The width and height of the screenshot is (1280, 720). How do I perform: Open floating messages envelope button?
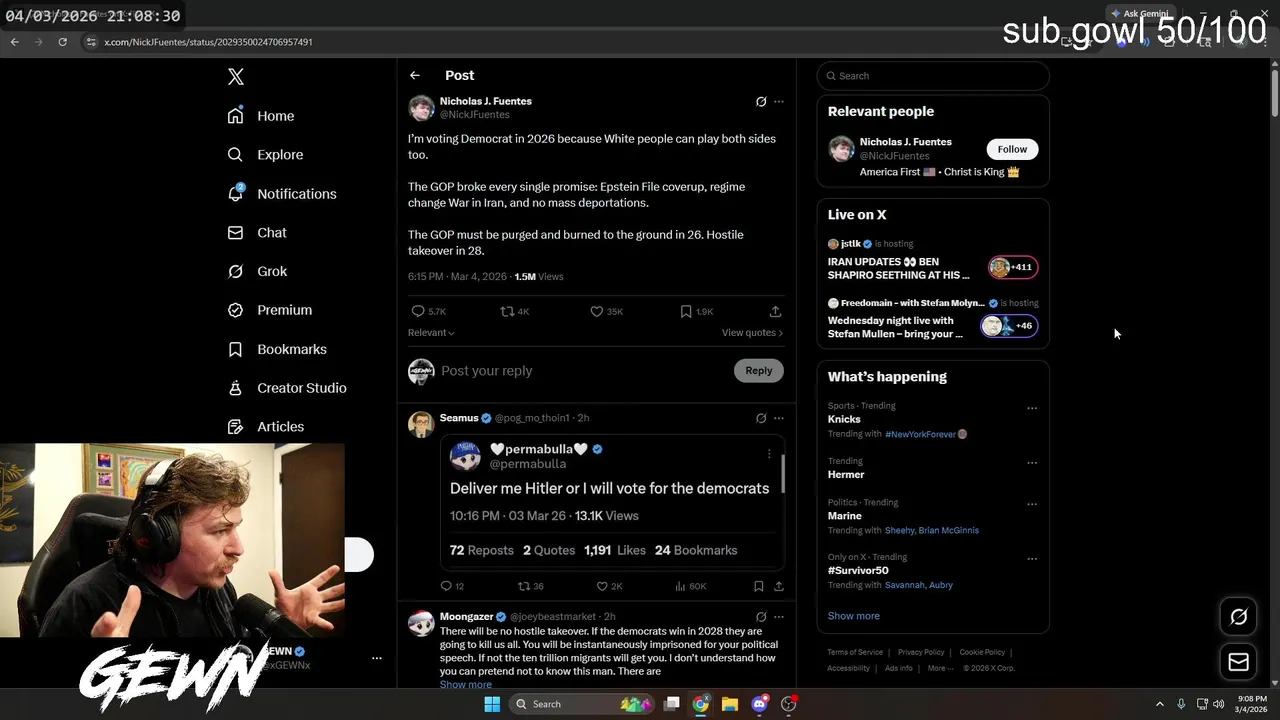point(1238,662)
